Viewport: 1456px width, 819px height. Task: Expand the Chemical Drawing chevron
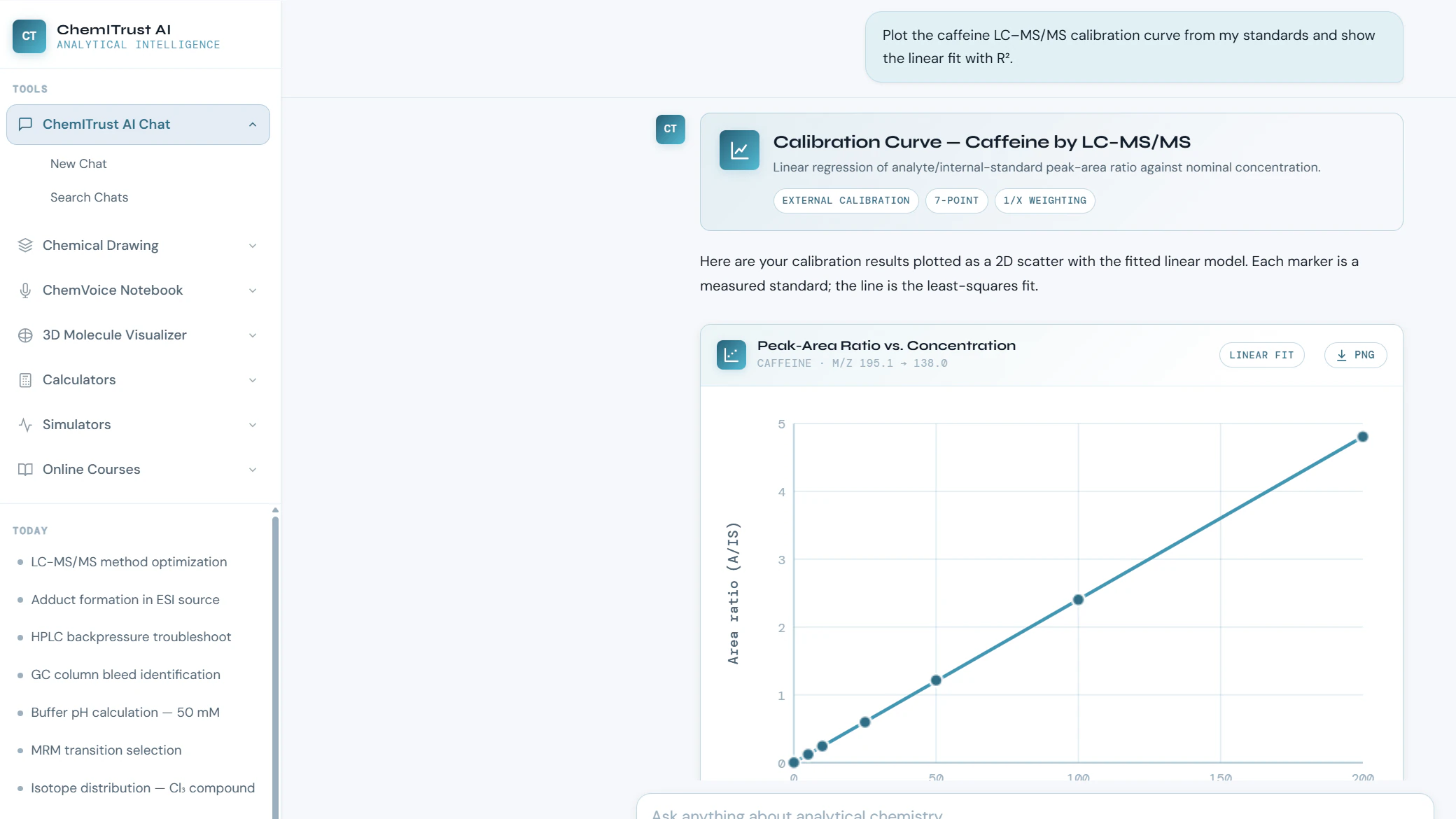[x=253, y=246]
